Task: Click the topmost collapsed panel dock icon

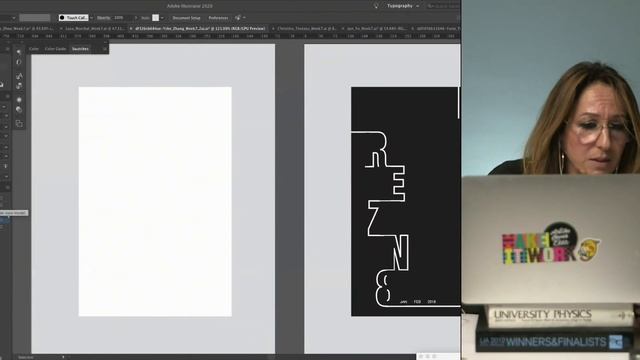Action: click(19, 52)
